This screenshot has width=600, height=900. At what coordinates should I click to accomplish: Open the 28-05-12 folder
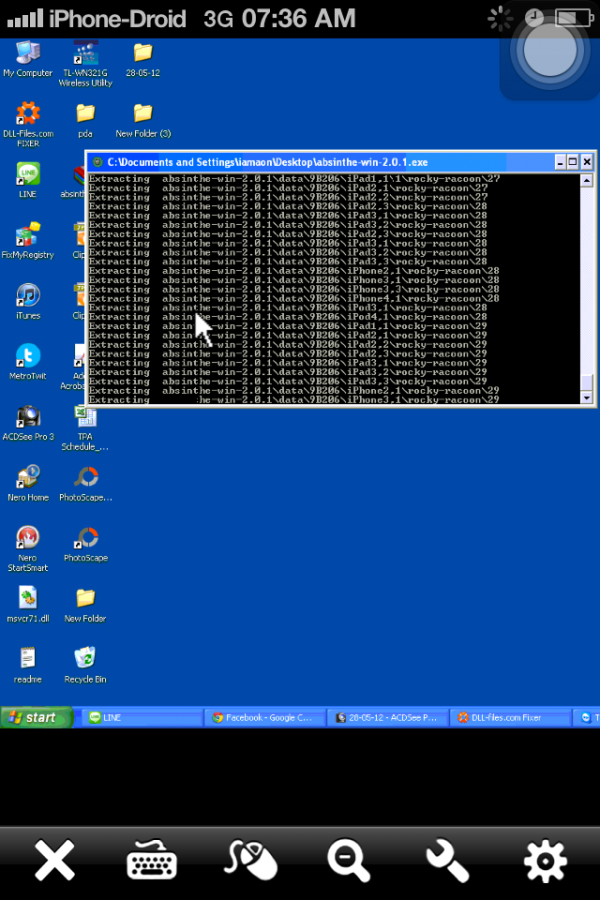[143, 60]
